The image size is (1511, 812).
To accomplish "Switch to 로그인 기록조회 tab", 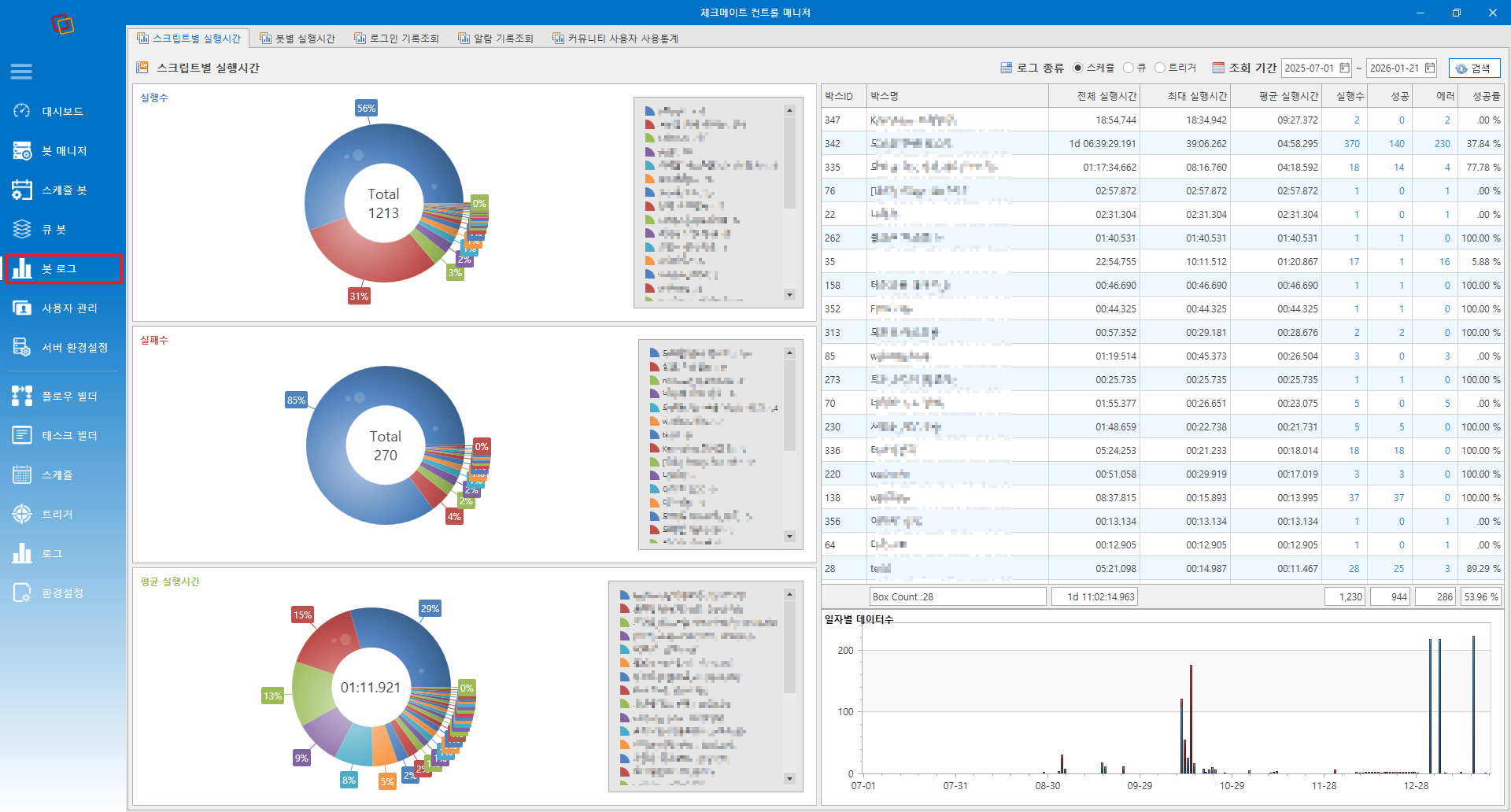I will [x=397, y=39].
